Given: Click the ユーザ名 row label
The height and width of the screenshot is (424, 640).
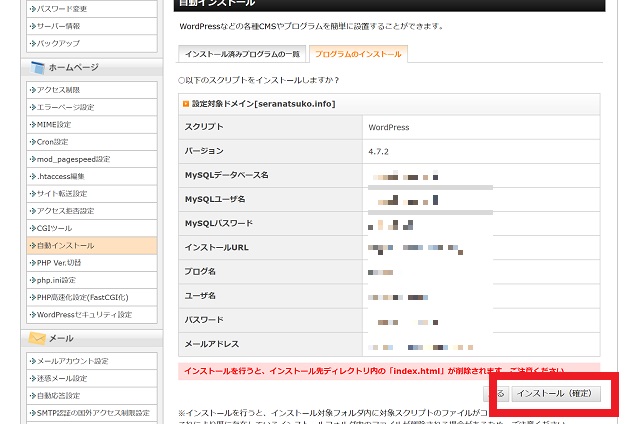Looking at the screenshot, I should (x=200, y=295).
